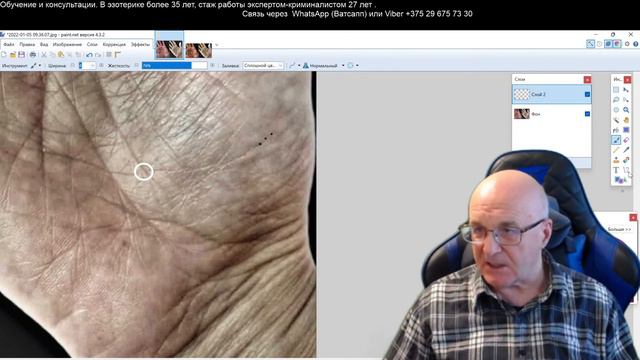
Task: Click the Save floppy disk icon
Action: tap(21, 54)
